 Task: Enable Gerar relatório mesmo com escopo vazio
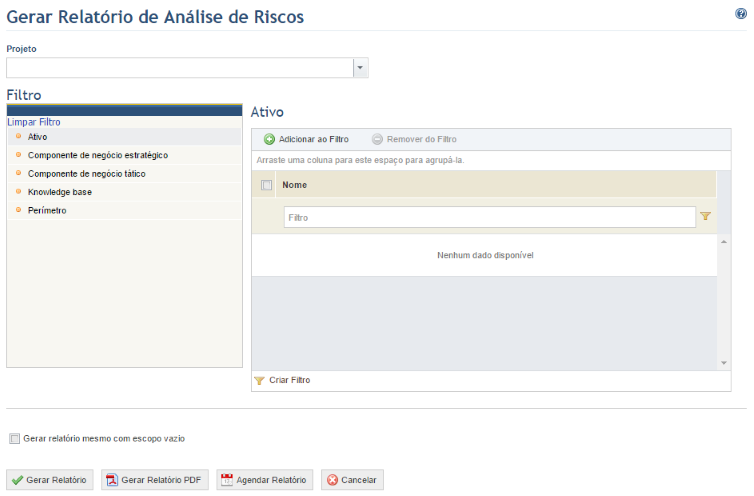pos(15,439)
